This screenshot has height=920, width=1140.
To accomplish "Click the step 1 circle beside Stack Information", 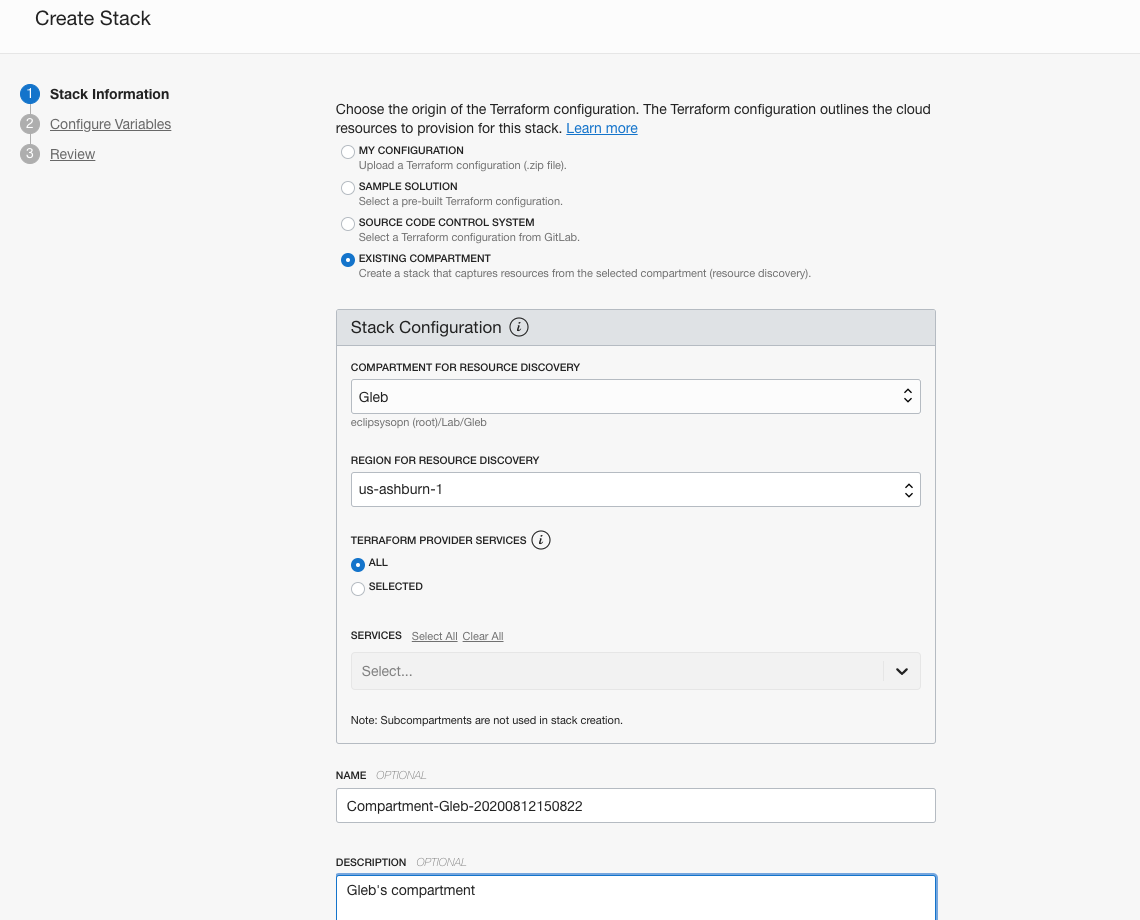I will (x=29, y=94).
